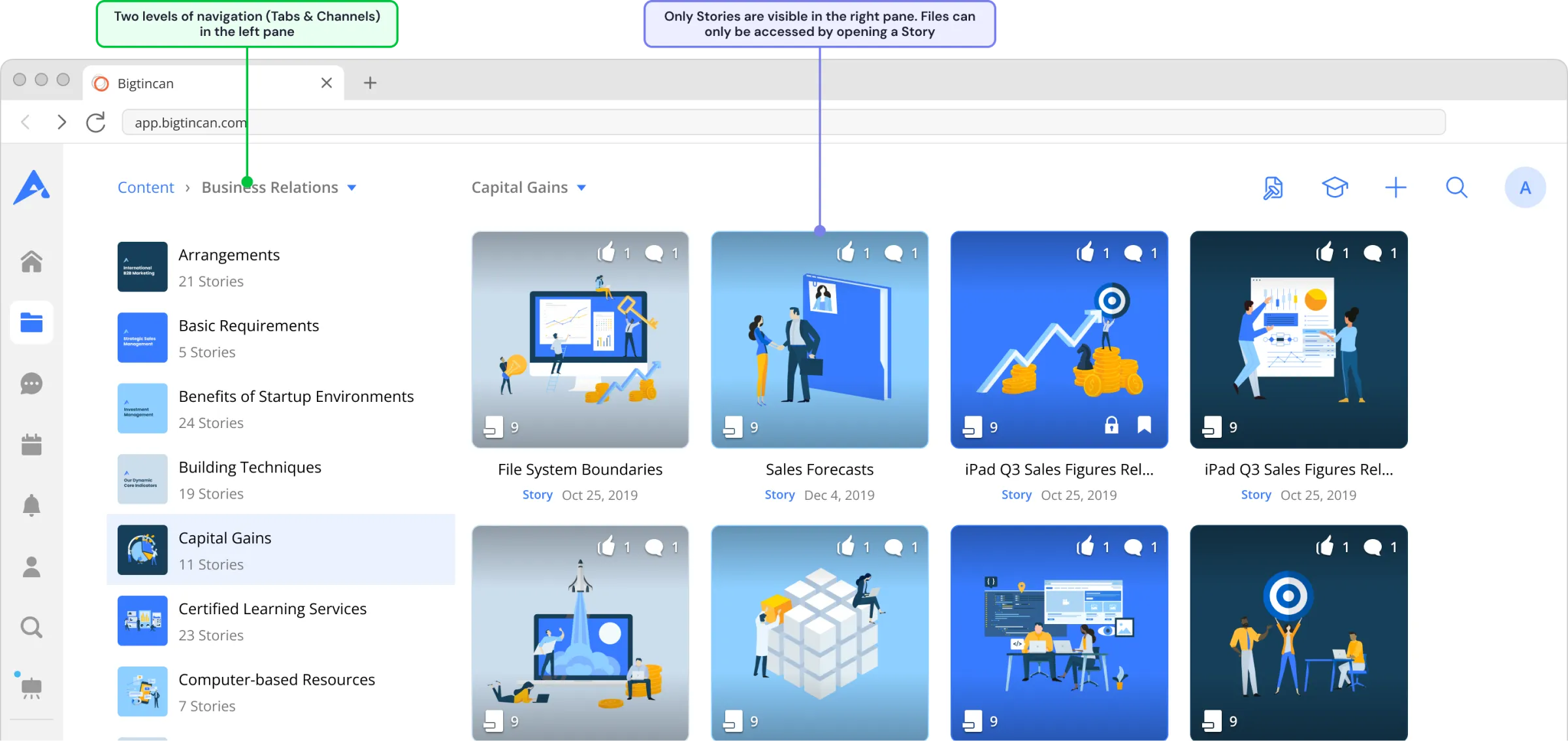This screenshot has width=1568, height=741.
Task: Select the Certified Learning Services channel
Action: pos(281,621)
